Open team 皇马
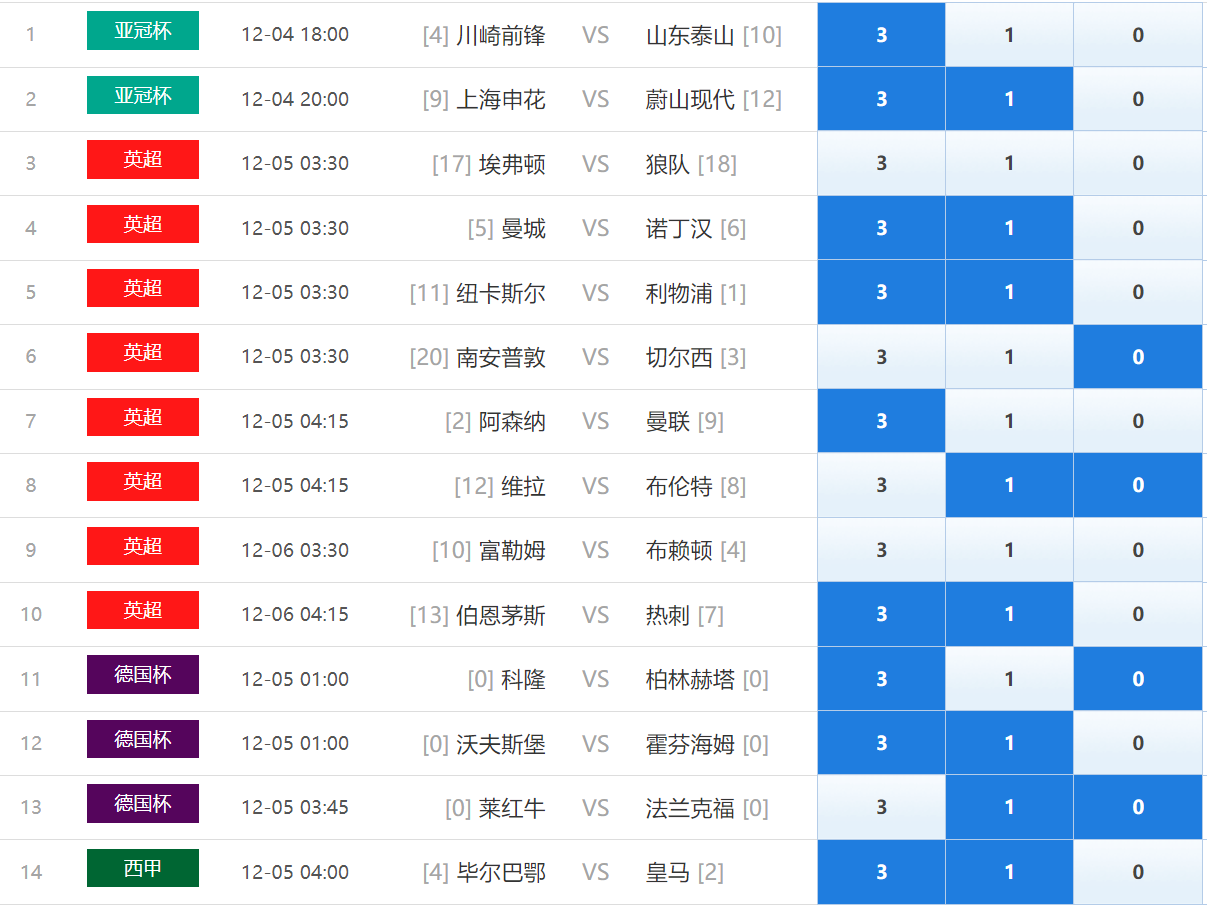Image resolution: width=1207 pixels, height=907 pixels. (x=668, y=873)
